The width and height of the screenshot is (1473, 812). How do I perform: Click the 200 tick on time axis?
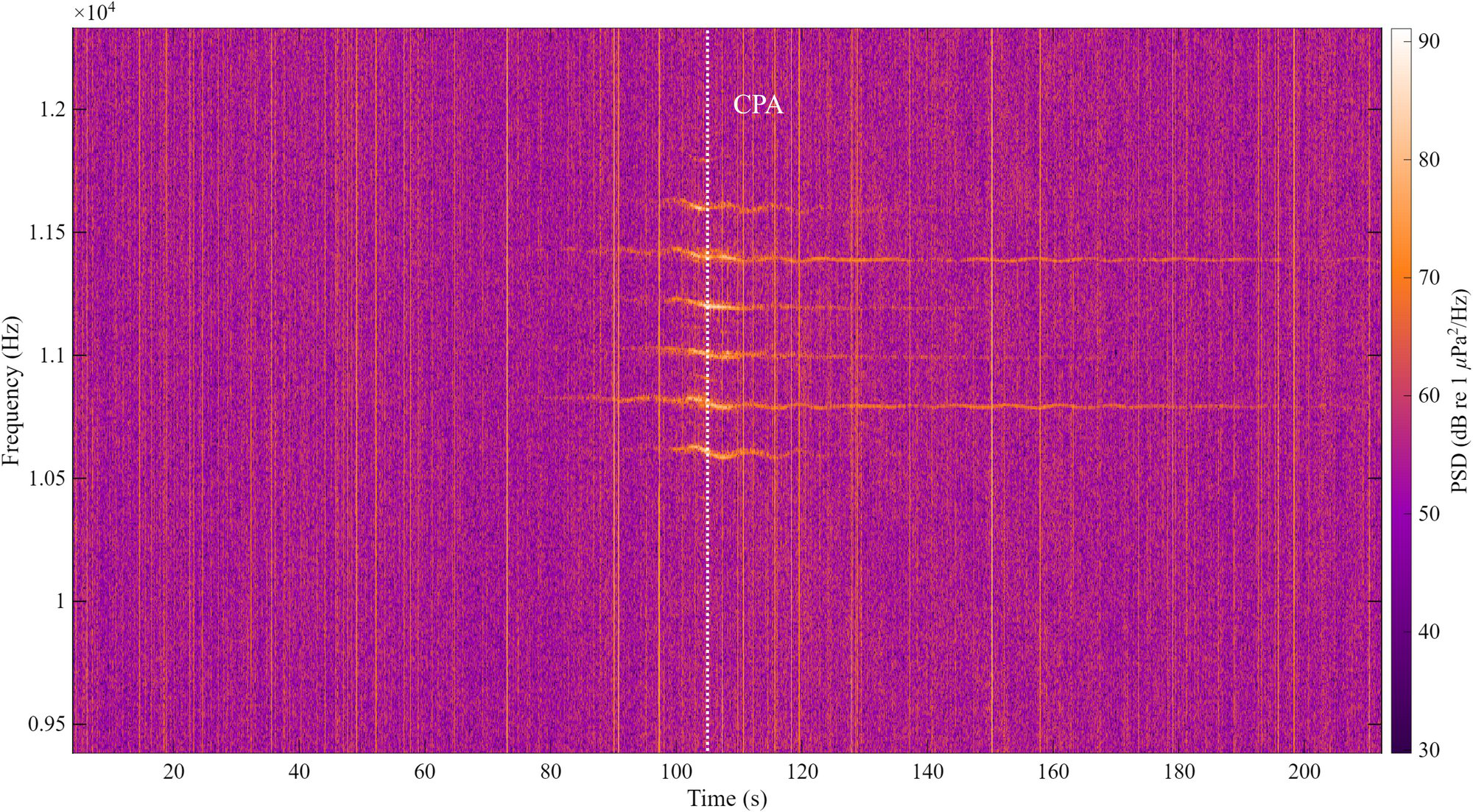point(1305,772)
